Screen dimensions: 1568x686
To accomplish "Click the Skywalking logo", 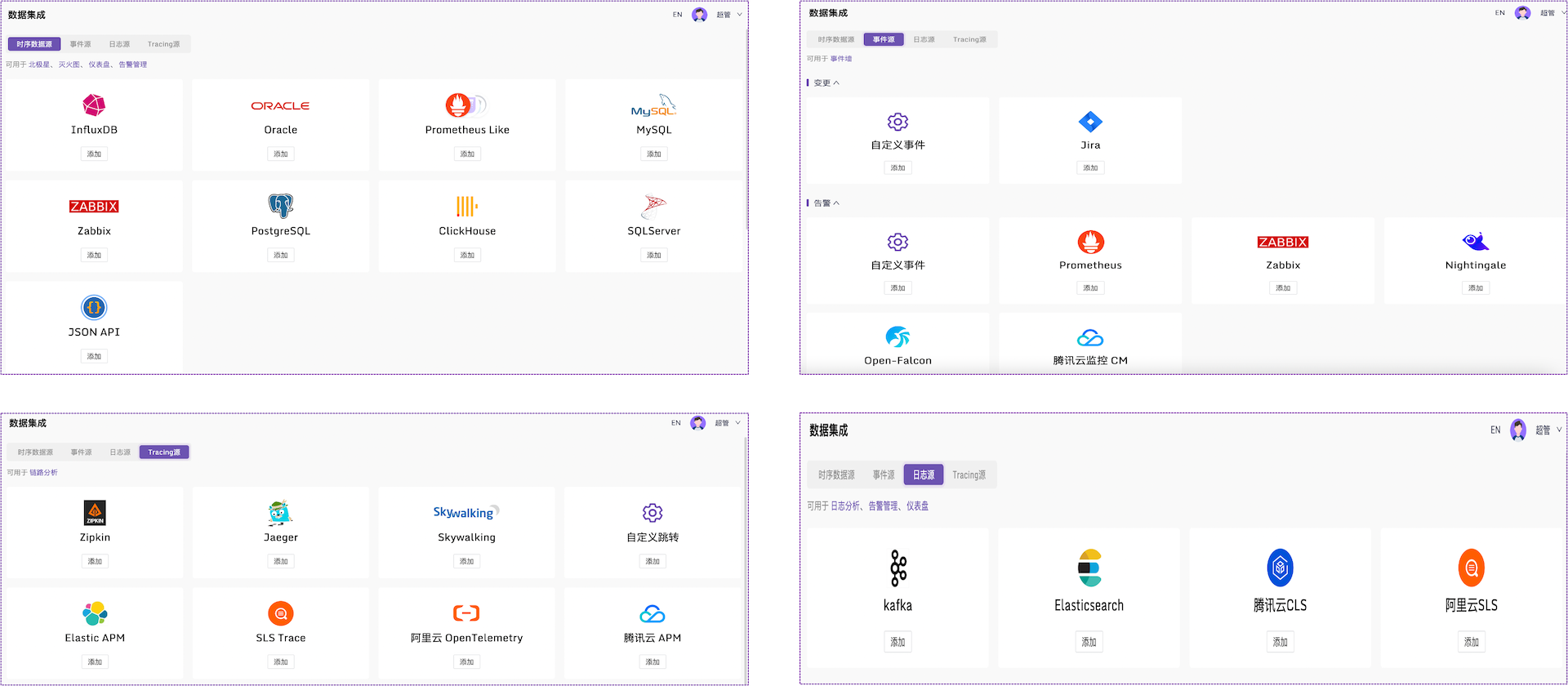I will pyautogui.click(x=466, y=512).
